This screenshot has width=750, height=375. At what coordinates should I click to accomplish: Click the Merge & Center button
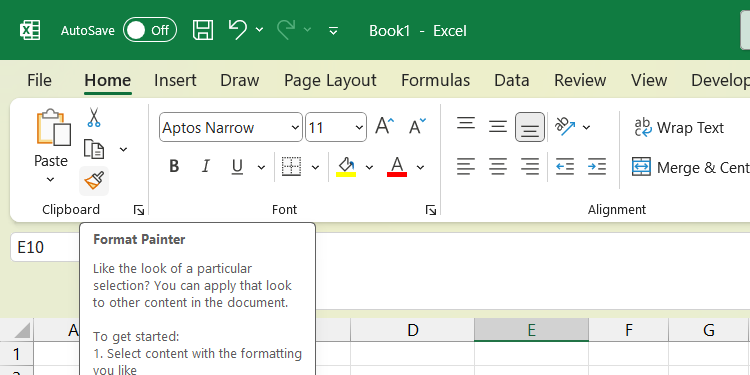click(691, 167)
